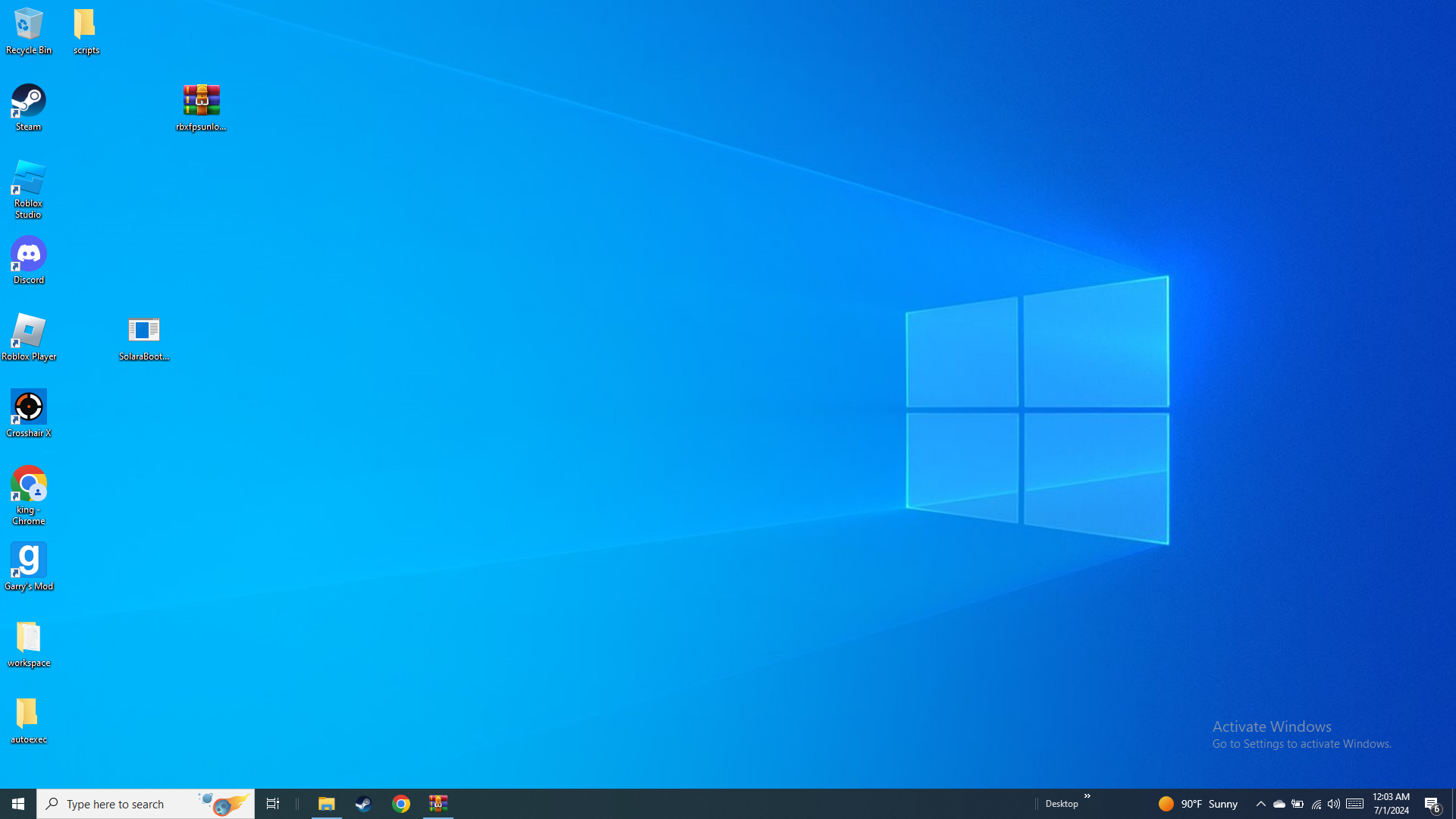
Task: Select the Roblox Player shortcut
Action: coord(29,337)
